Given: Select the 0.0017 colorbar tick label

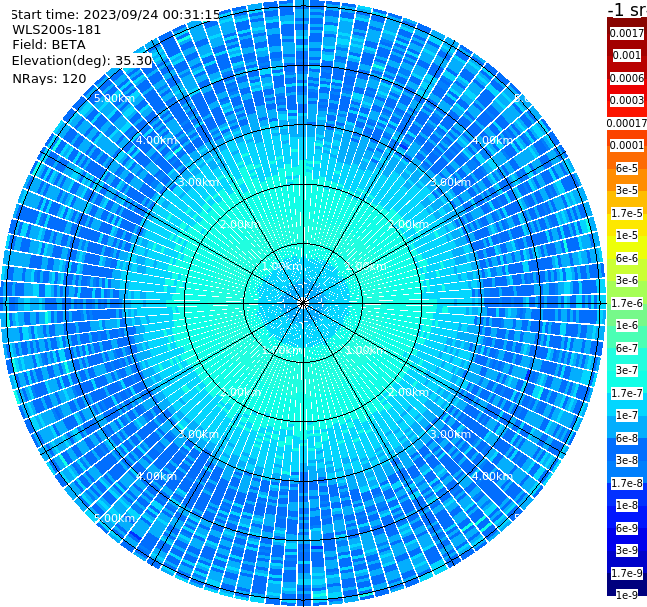Looking at the screenshot, I should 627,33.
